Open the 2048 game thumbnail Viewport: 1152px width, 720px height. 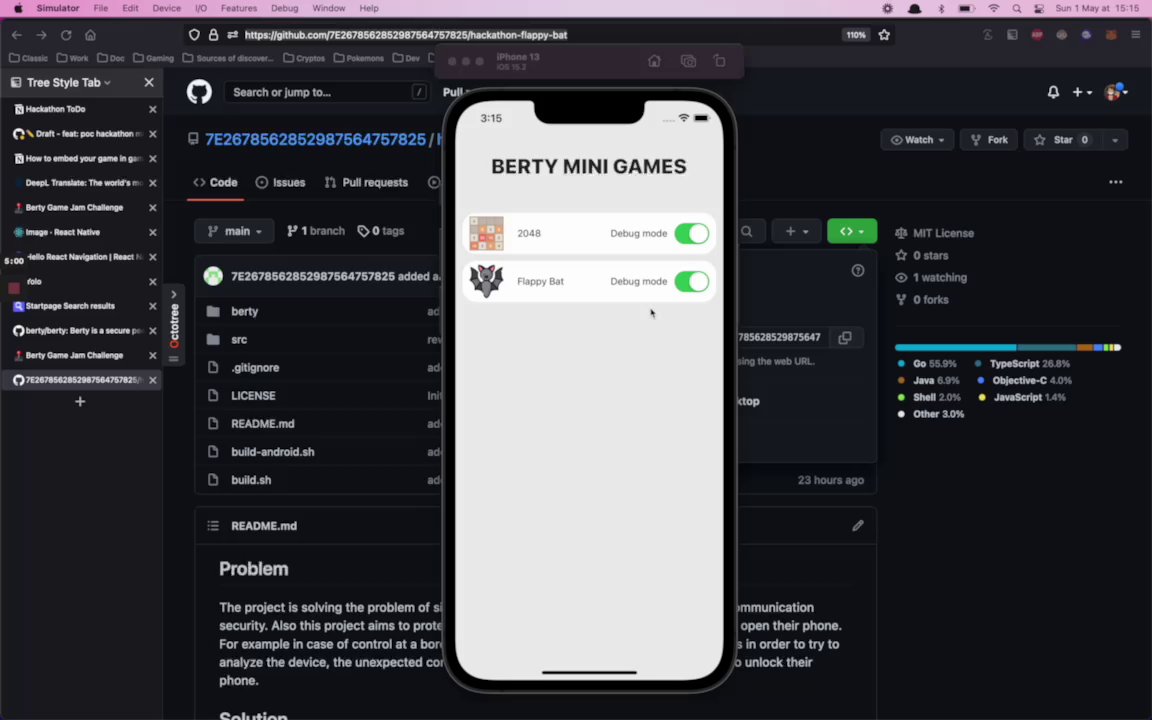coord(486,234)
